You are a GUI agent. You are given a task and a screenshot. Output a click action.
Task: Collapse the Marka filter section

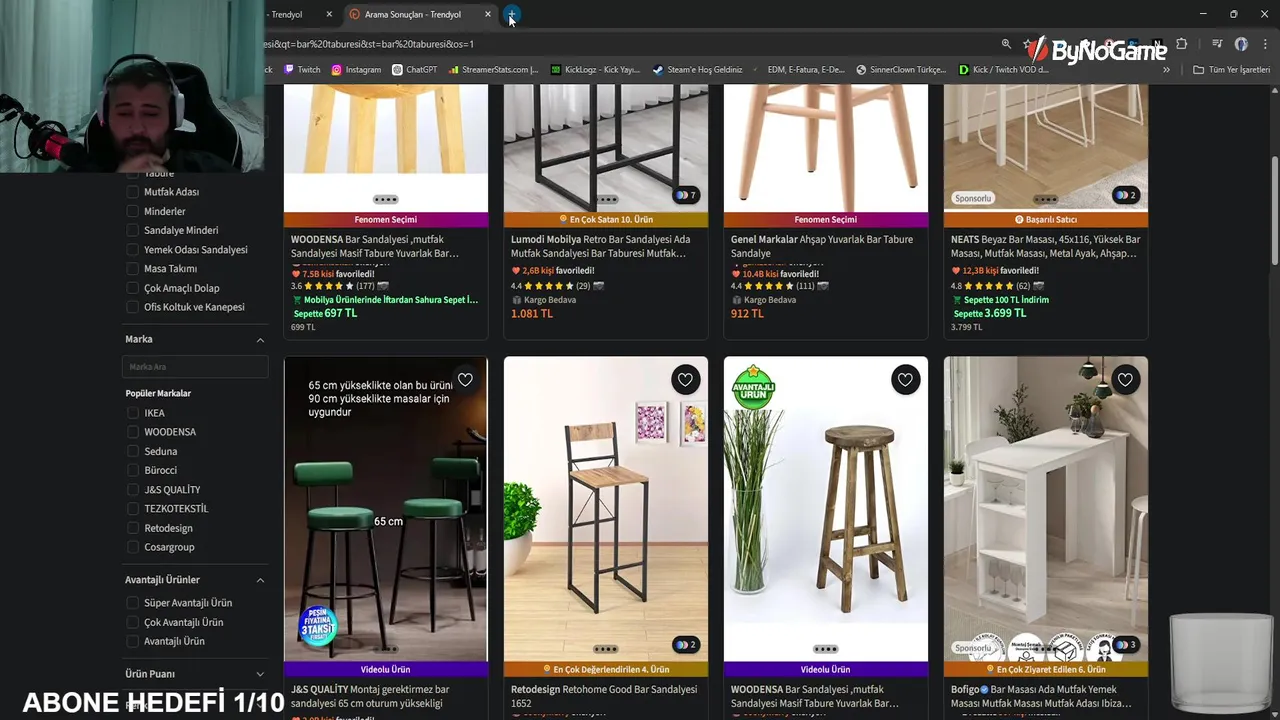[x=260, y=340]
